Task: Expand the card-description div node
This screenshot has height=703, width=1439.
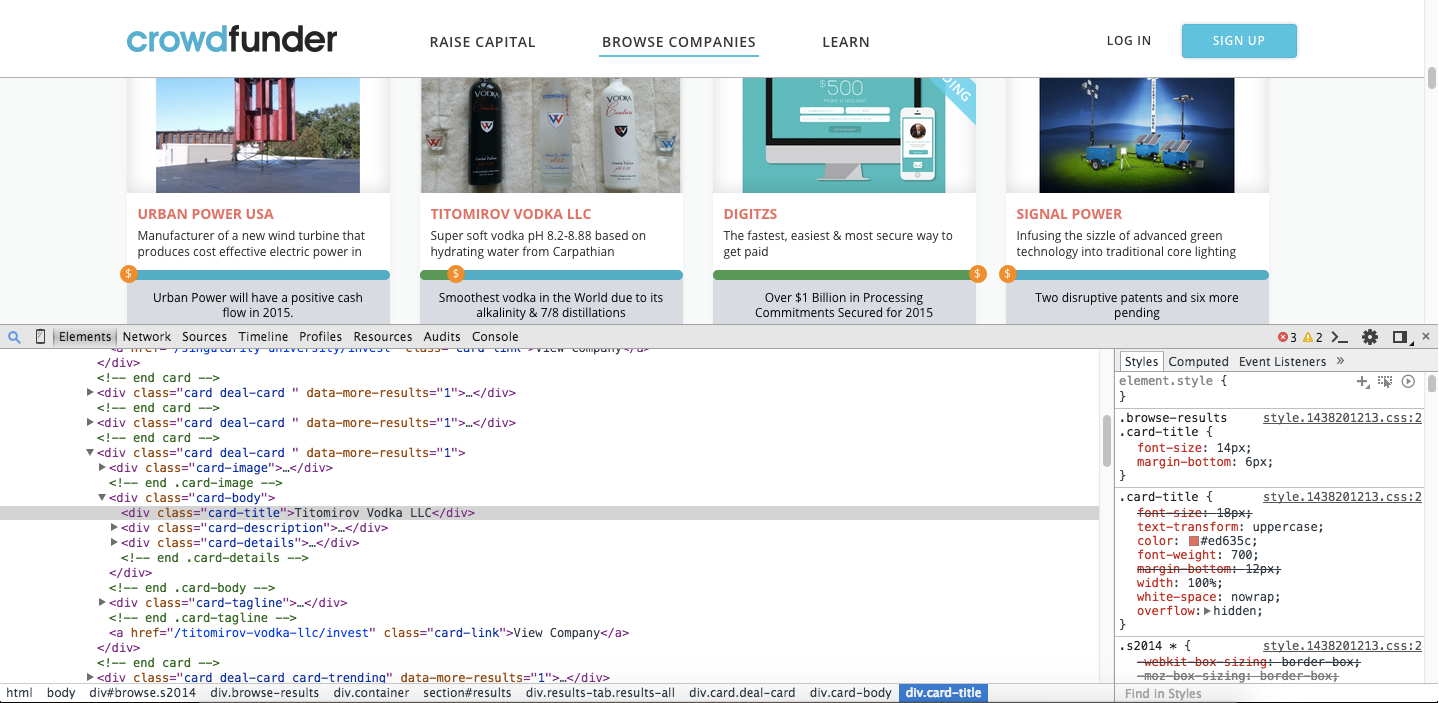Action: coord(114,527)
